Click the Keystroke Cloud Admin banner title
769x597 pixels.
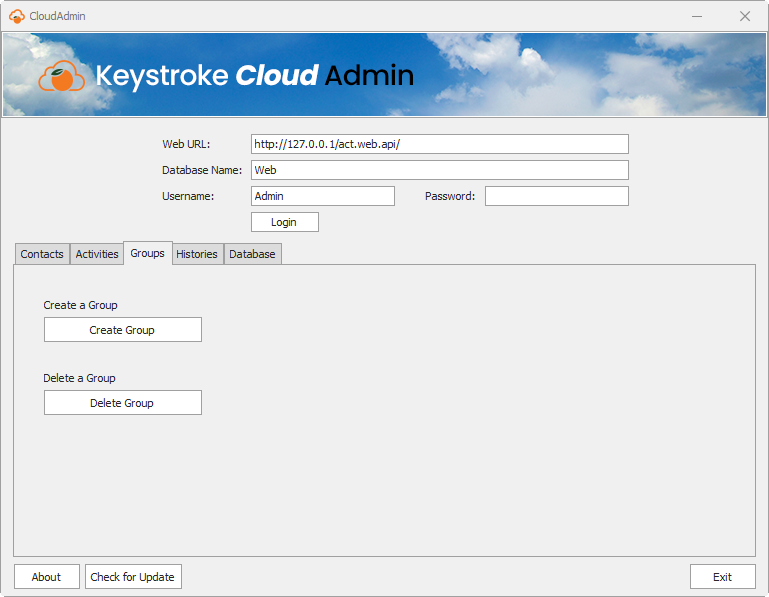(255, 76)
